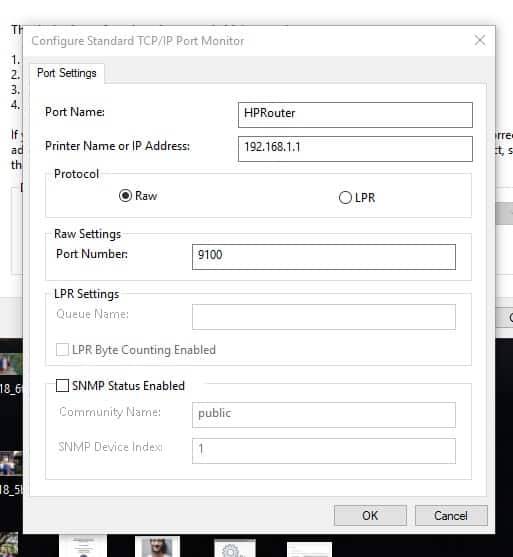Open the file thumbnail after the gear icon
Viewport: 513px width, 557px height.
309,550
